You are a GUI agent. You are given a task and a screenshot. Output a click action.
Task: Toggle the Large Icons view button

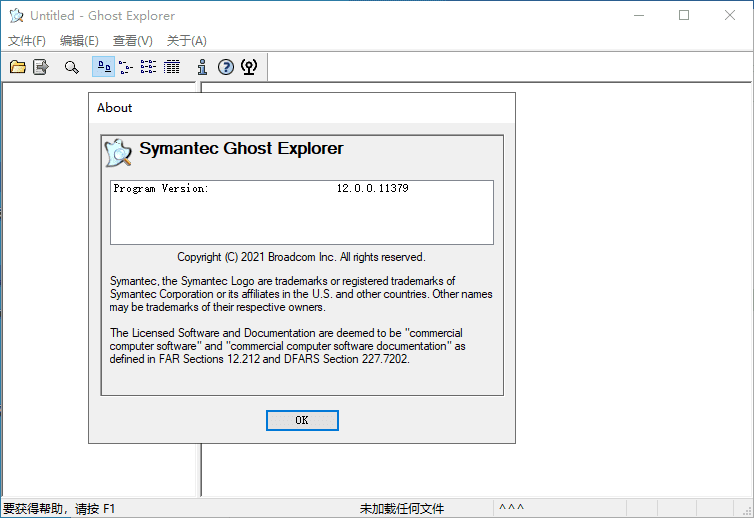(x=102, y=67)
